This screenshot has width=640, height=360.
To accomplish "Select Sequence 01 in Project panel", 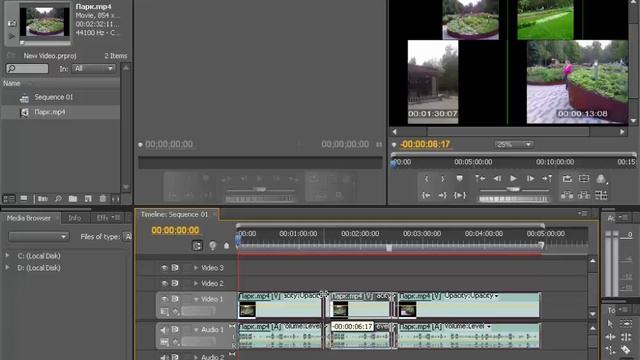I will 53,97.
